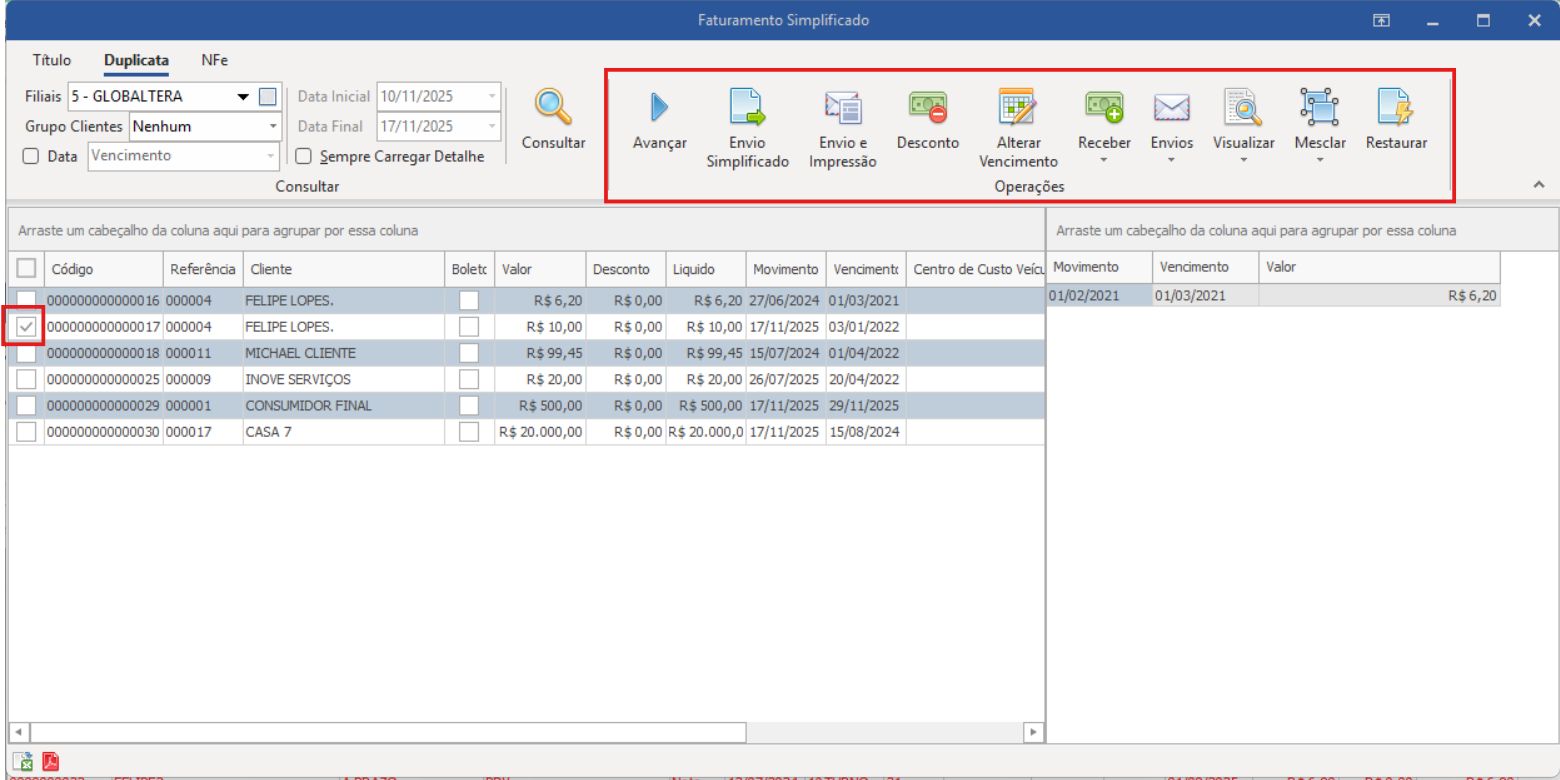Enable Sempre Carregar Detalhe checkbox
The height and width of the screenshot is (780, 1560).
(x=304, y=156)
